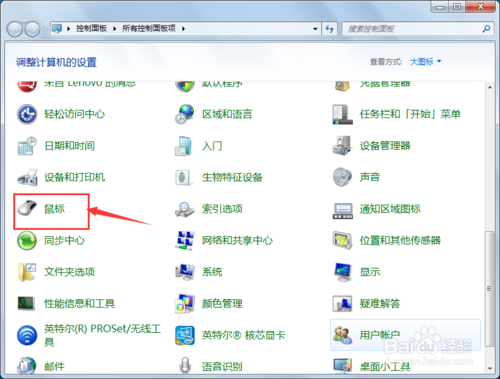Click the 用户帐户 people icon
The width and height of the screenshot is (500, 379).
click(x=342, y=335)
